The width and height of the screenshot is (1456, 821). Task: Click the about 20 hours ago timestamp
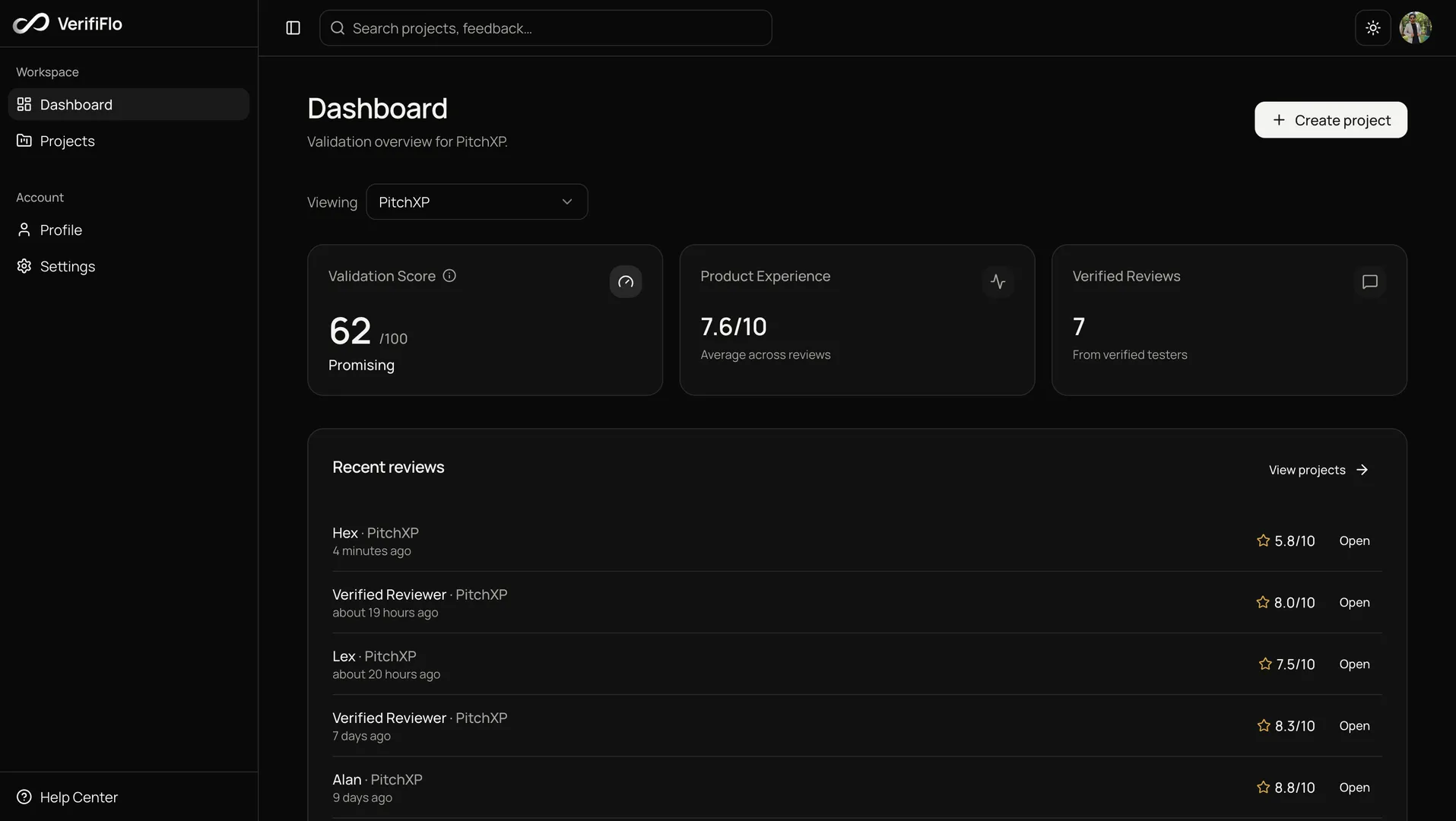pos(386,674)
